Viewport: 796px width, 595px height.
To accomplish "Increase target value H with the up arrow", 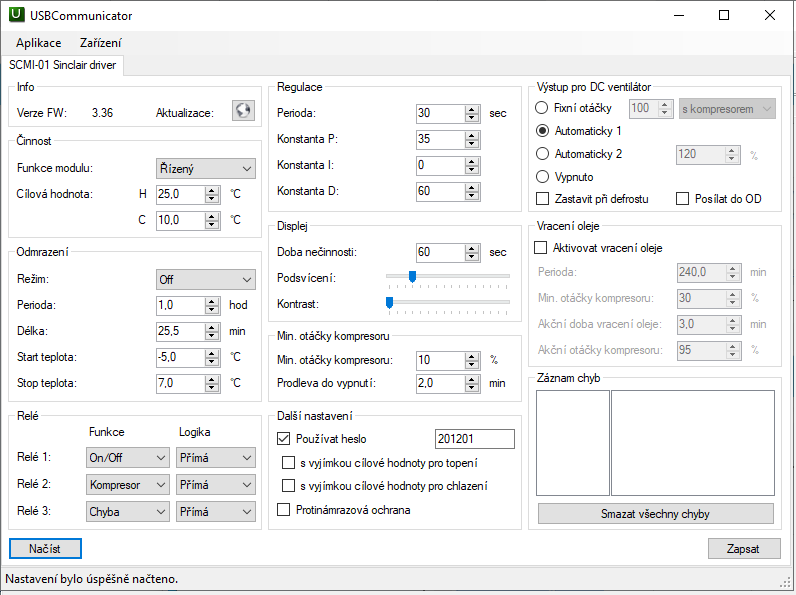I will (x=212, y=189).
